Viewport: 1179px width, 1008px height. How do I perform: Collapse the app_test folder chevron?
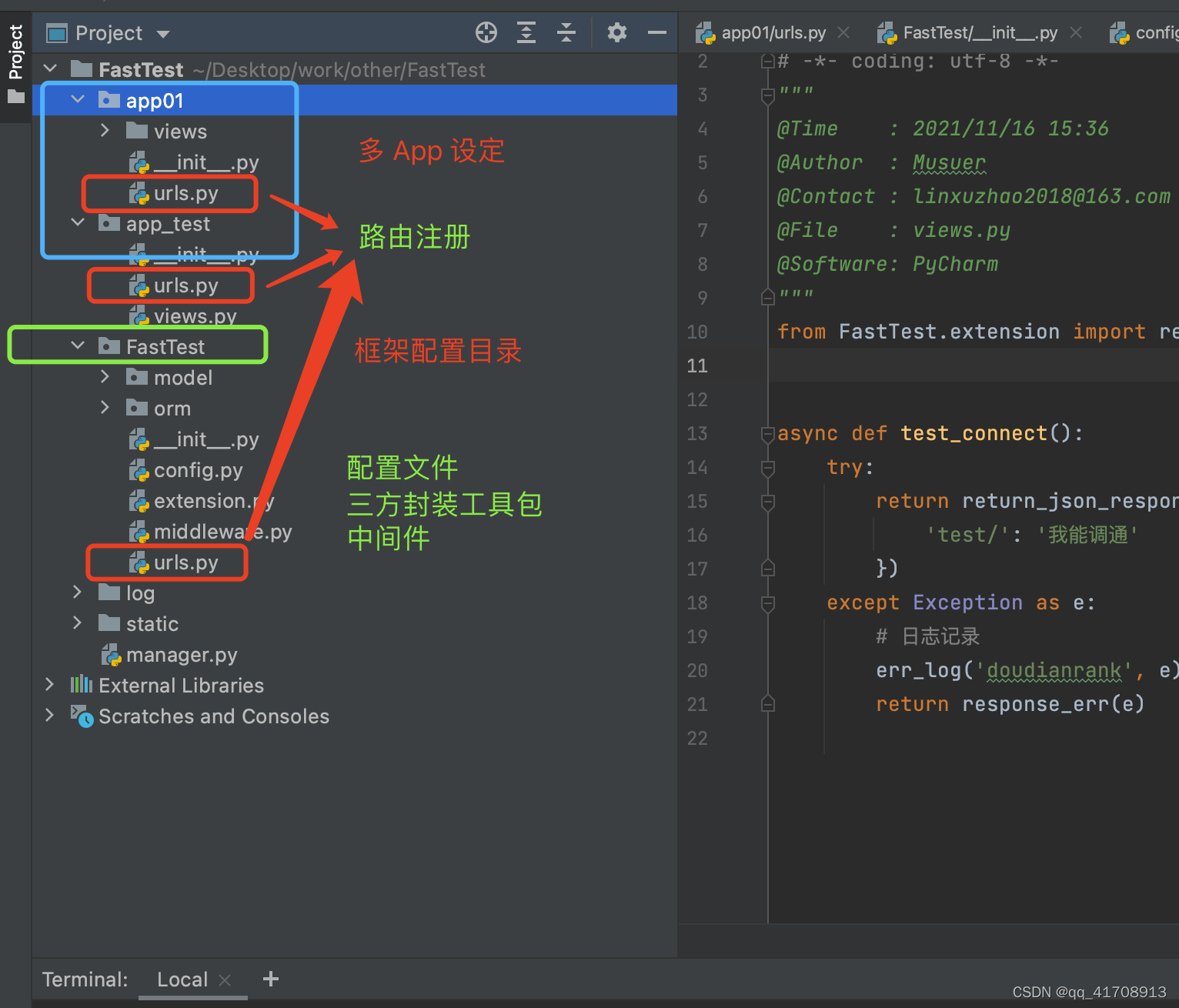tap(78, 223)
